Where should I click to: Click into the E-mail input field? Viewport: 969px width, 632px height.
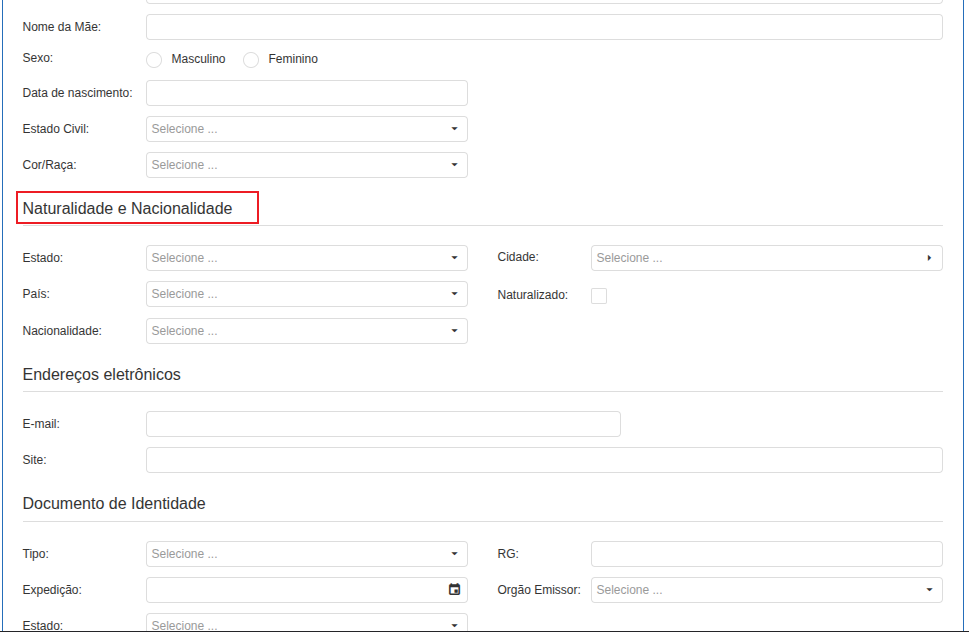[383, 424]
